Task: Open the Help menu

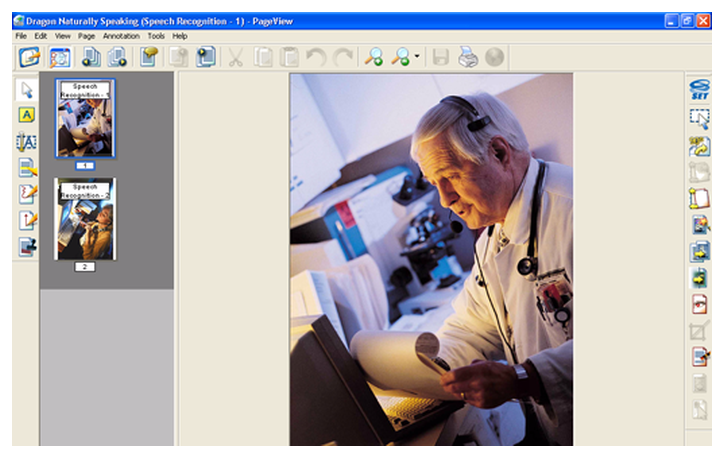Action: click(180, 36)
